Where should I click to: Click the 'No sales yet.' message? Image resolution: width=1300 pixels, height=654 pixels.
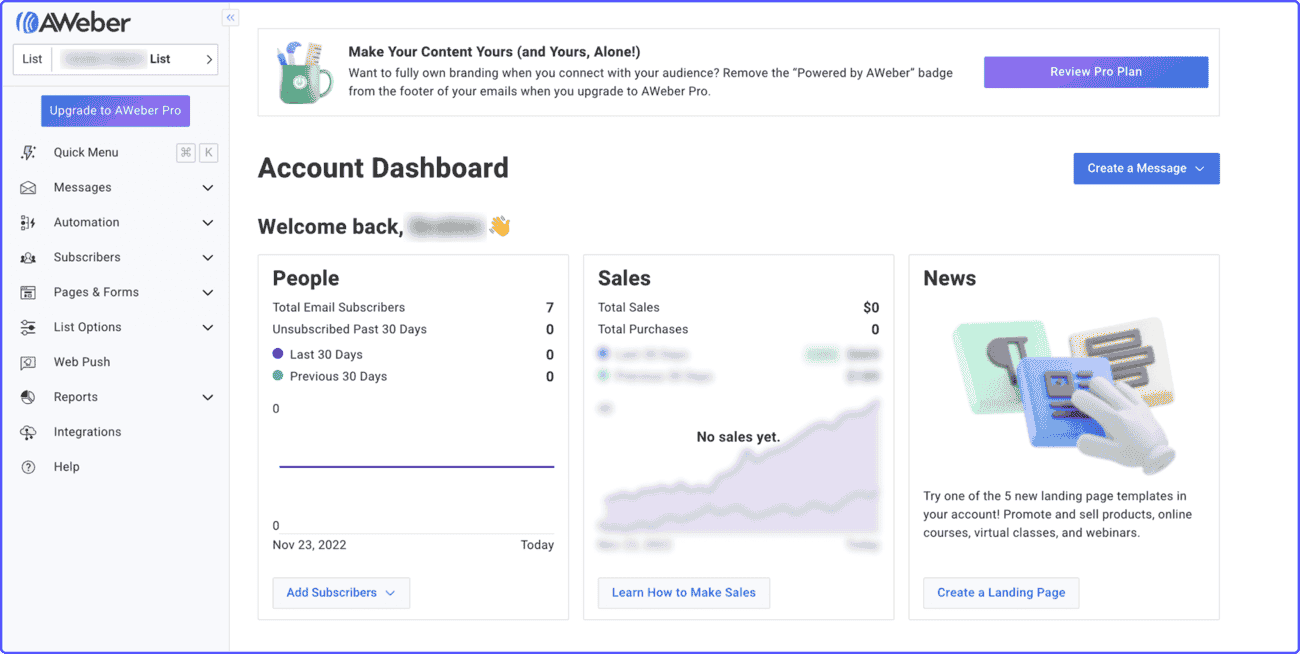click(x=738, y=437)
